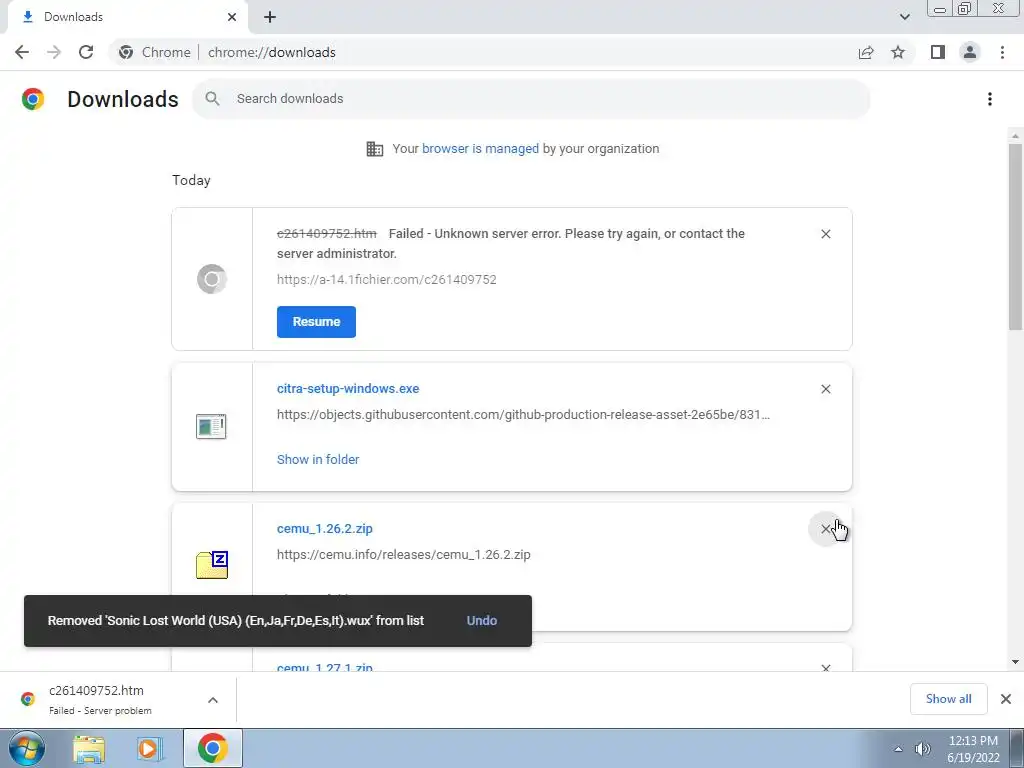Image resolution: width=1024 pixels, height=768 pixels.
Task: Open the 'browser is managed' link
Action: pyautogui.click(x=480, y=149)
